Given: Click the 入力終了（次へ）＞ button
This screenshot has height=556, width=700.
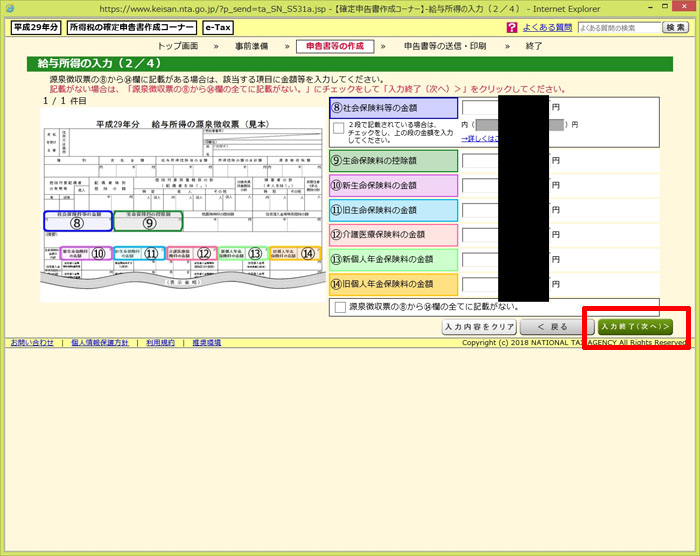Looking at the screenshot, I should pos(635,327).
